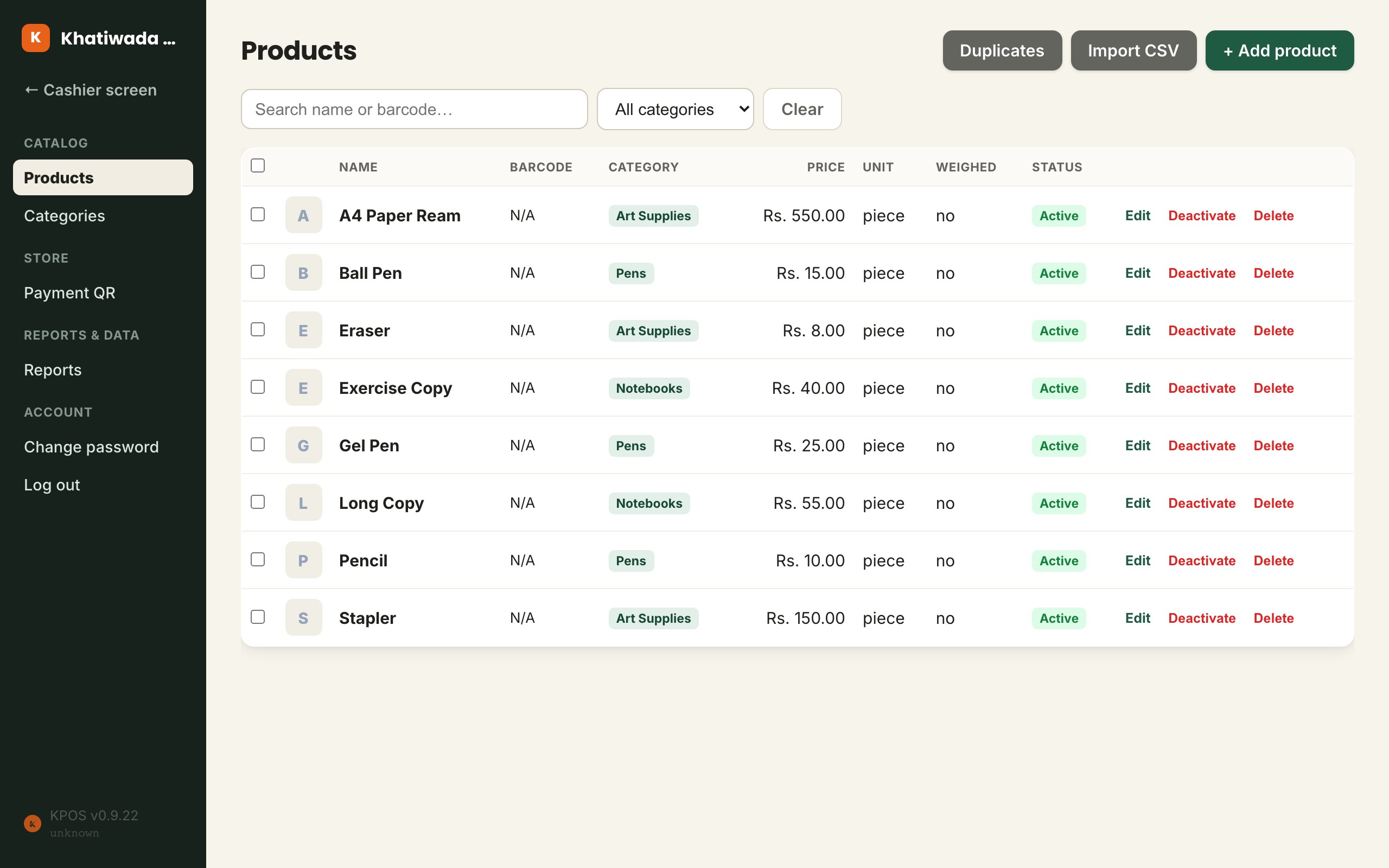Deactivate the Ball Pen product
The width and height of the screenshot is (1389, 868).
click(x=1202, y=273)
